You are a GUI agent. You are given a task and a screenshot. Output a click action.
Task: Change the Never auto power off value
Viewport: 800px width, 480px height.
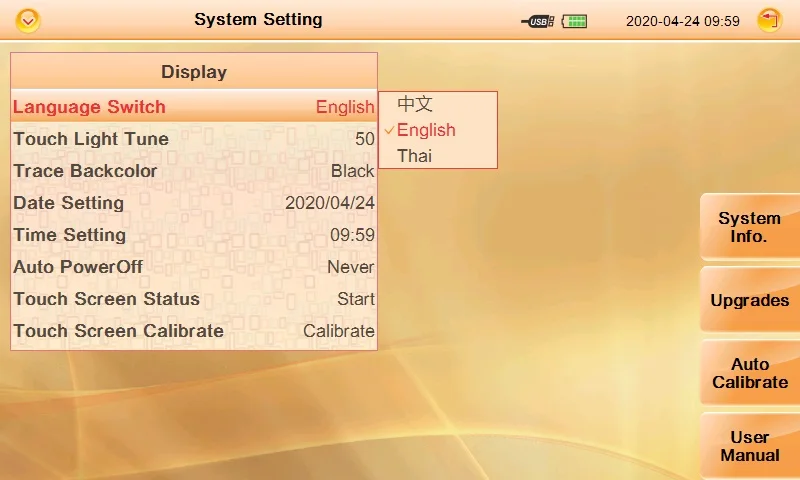pos(351,267)
